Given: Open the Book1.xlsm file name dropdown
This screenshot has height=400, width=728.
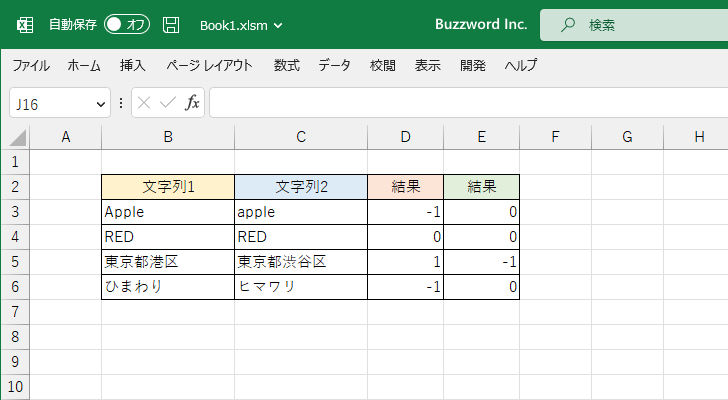Looking at the screenshot, I should coord(241,26).
